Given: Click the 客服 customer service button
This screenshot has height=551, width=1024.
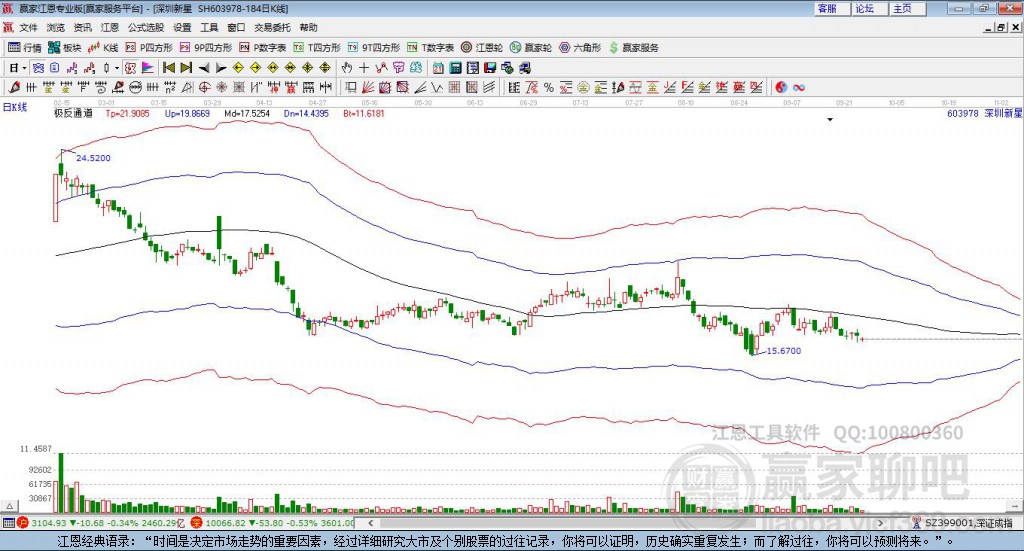Looking at the screenshot, I should (x=832, y=8).
